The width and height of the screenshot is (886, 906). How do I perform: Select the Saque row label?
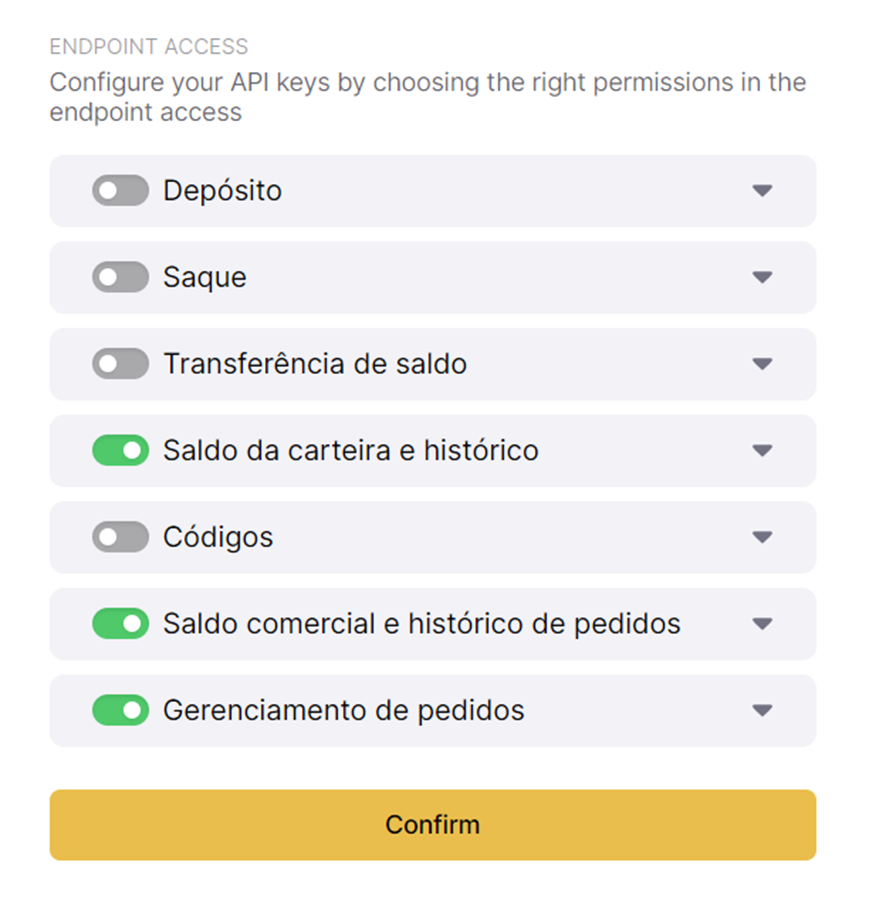[205, 277]
